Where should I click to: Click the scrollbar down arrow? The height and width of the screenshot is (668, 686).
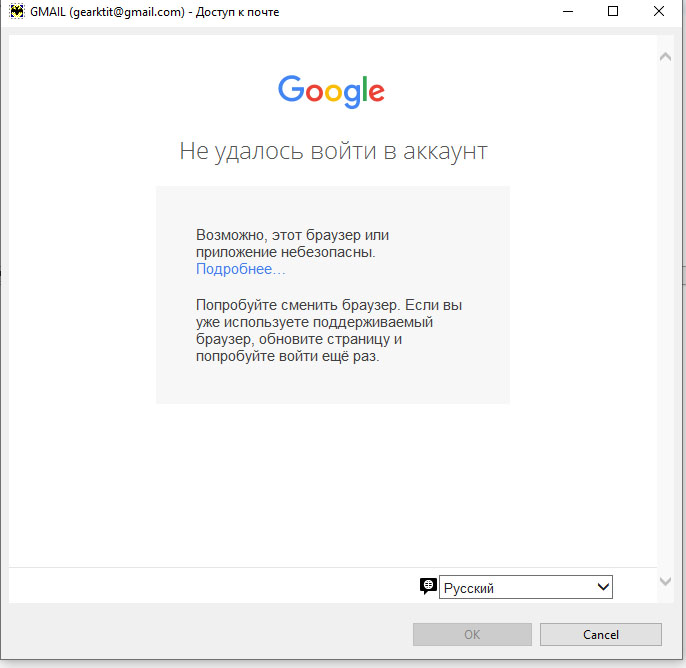pyautogui.click(x=665, y=581)
